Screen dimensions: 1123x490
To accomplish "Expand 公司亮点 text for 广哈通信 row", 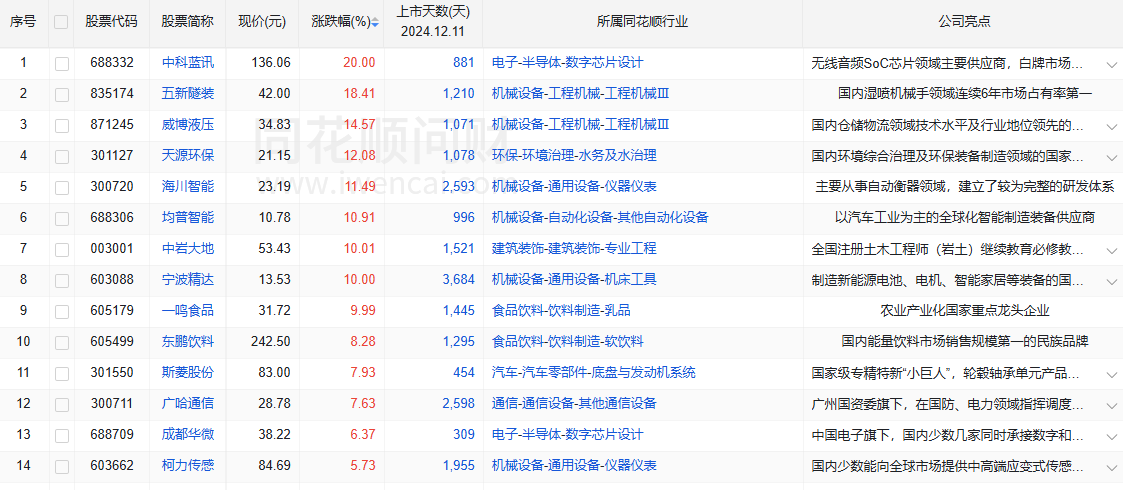I will (x=1112, y=405).
